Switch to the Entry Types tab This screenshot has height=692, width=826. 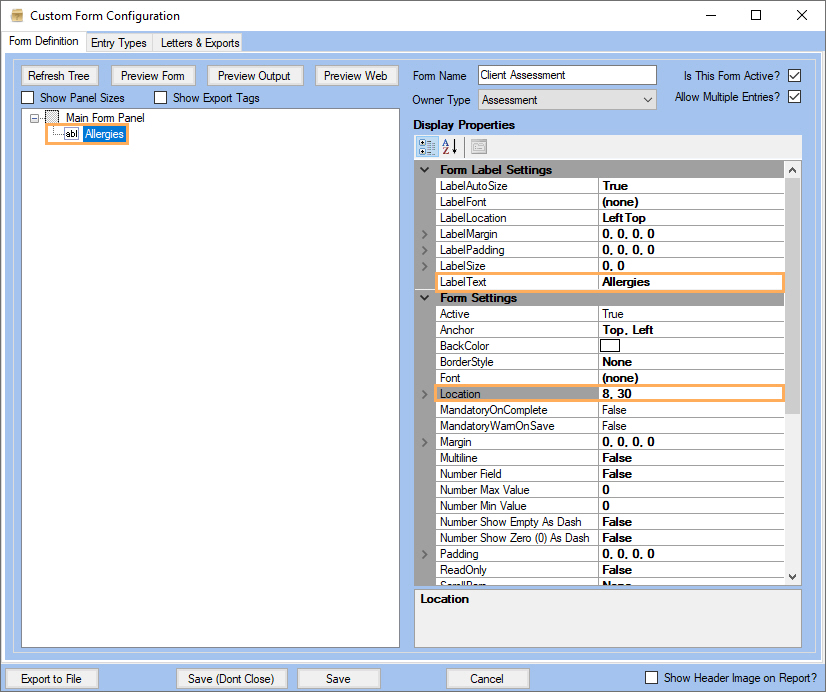(x=119, y=43)
